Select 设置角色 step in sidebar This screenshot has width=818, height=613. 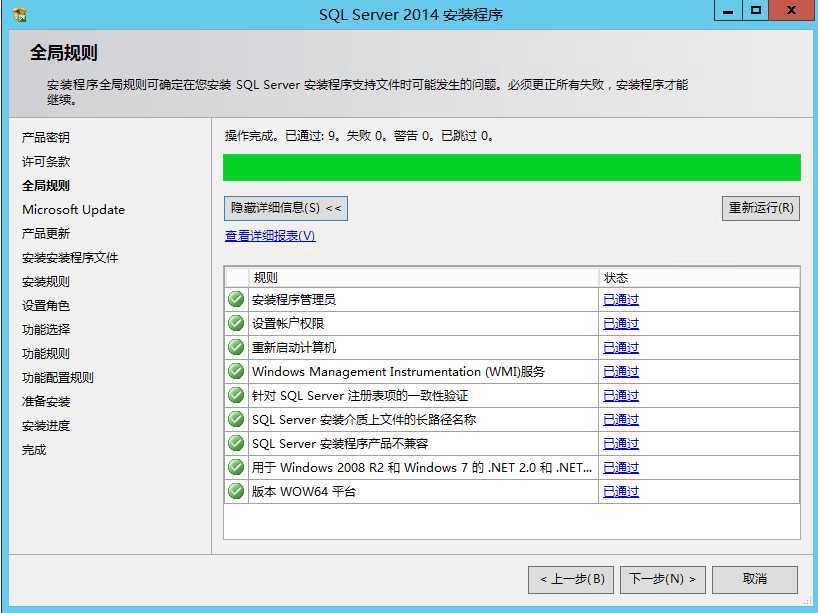(46, 306)
